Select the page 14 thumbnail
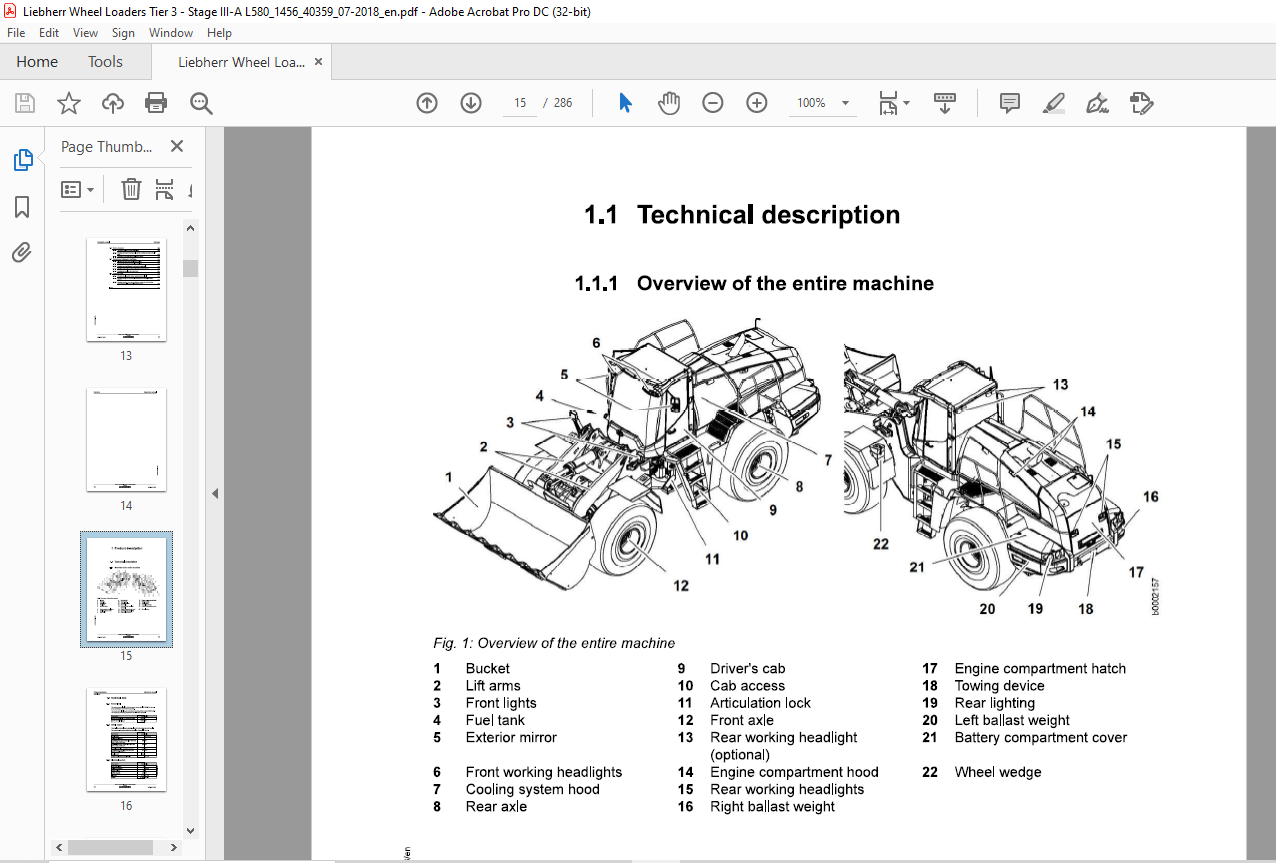 126,440
